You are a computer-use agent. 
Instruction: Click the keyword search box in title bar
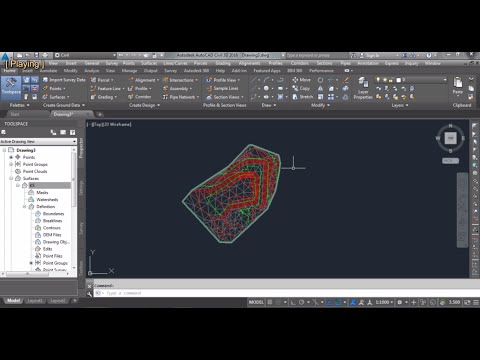[x=317, y=55]
